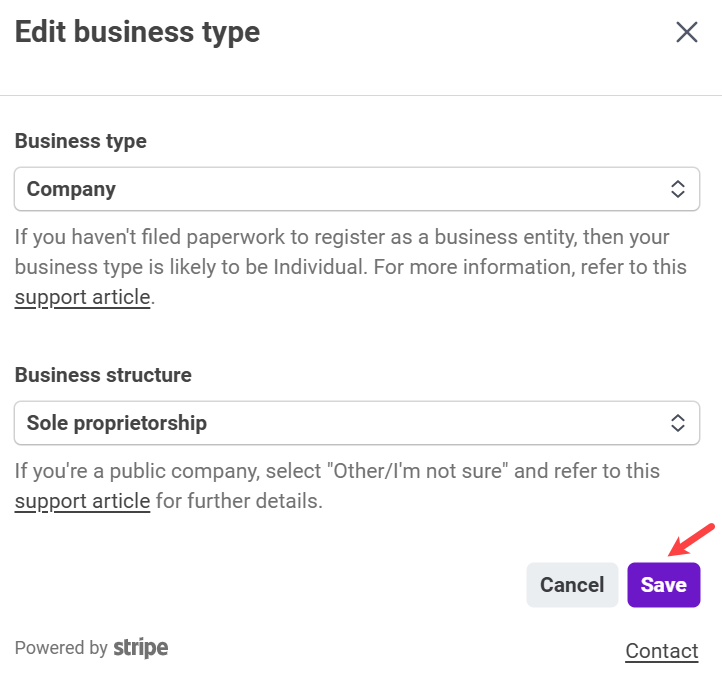The height and width of the screenshot is (676, 722).
Task: Select the "Company" value text
Action: click(x=71, y=189)
